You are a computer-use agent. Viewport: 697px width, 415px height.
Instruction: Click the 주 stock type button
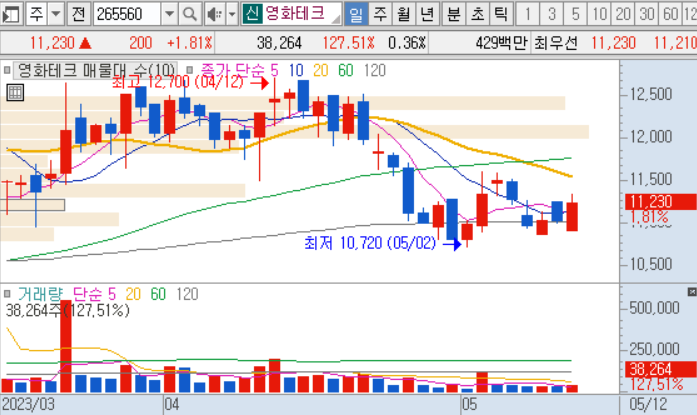[36, 14]
